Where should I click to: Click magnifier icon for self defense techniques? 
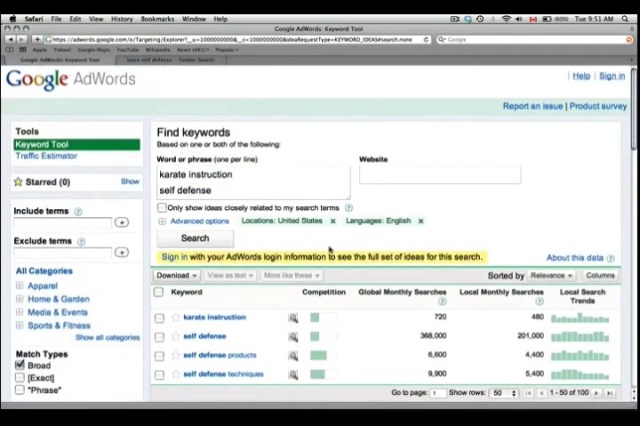point(293,375)
